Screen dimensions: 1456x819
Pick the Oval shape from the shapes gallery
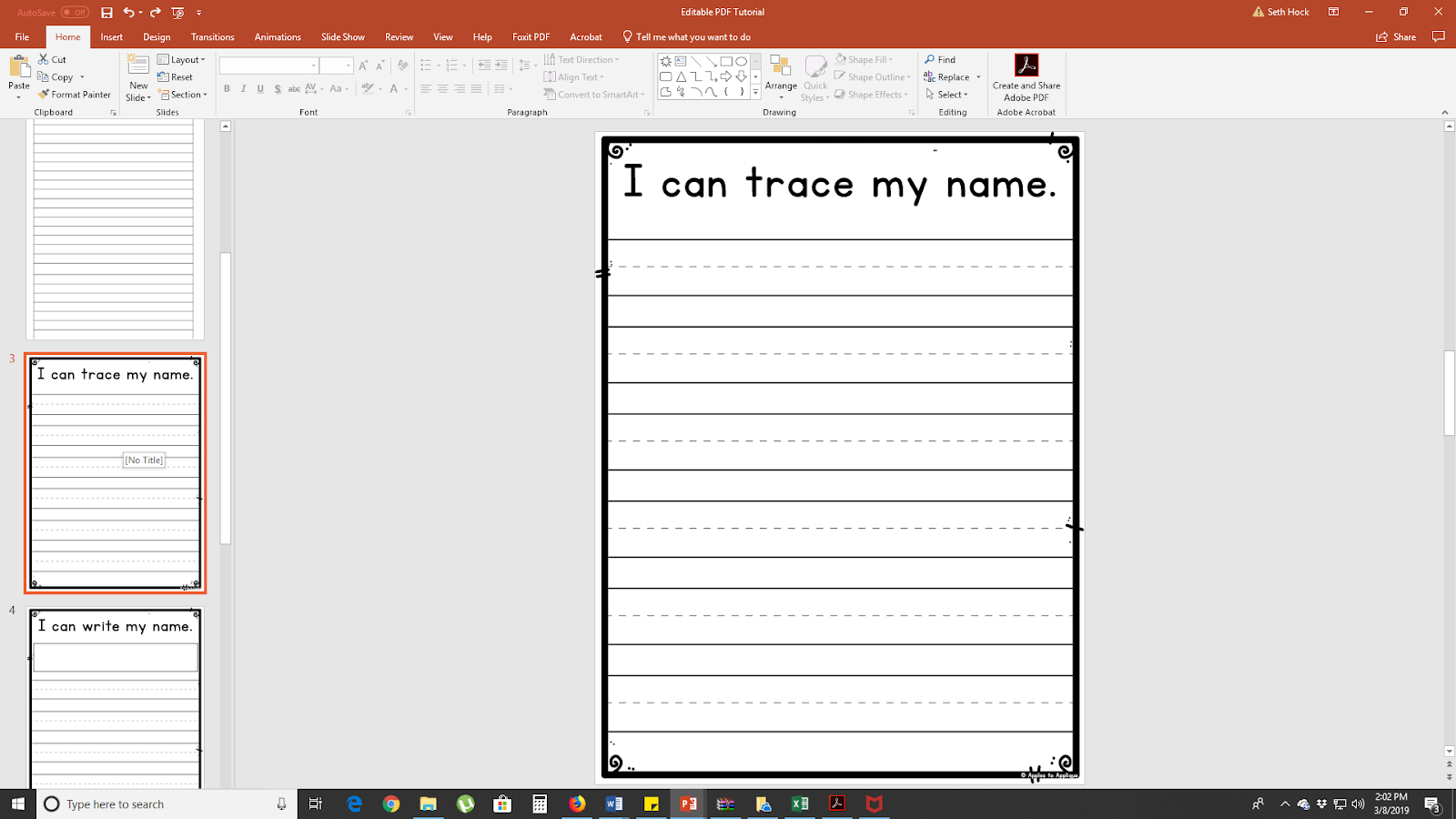click(x=742, y=62)
